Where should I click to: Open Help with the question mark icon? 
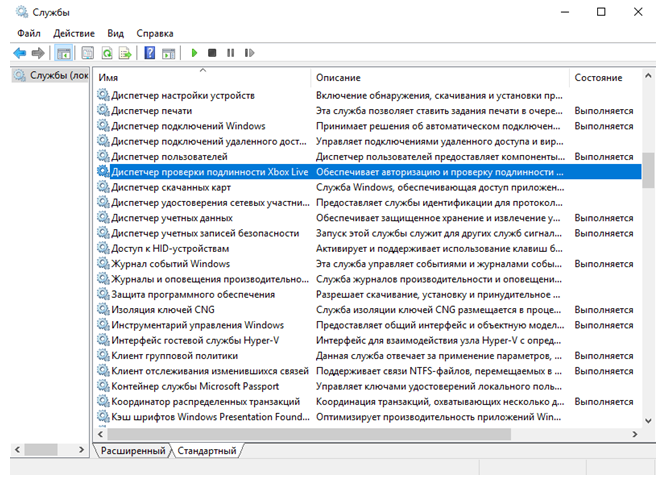pos(149,53)
